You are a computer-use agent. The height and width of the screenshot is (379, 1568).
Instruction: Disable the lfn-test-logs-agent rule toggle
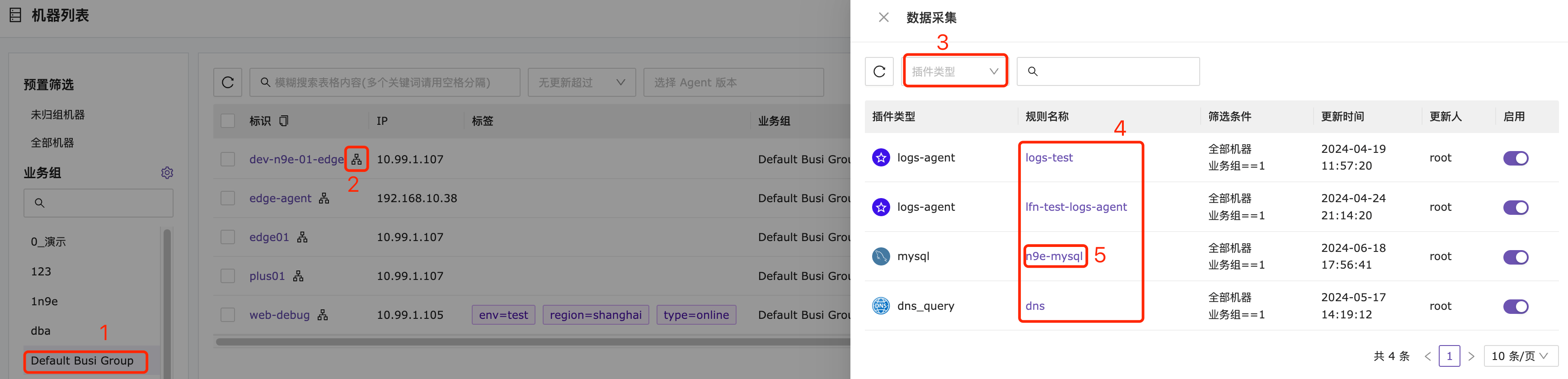(x=1516, y=208)
